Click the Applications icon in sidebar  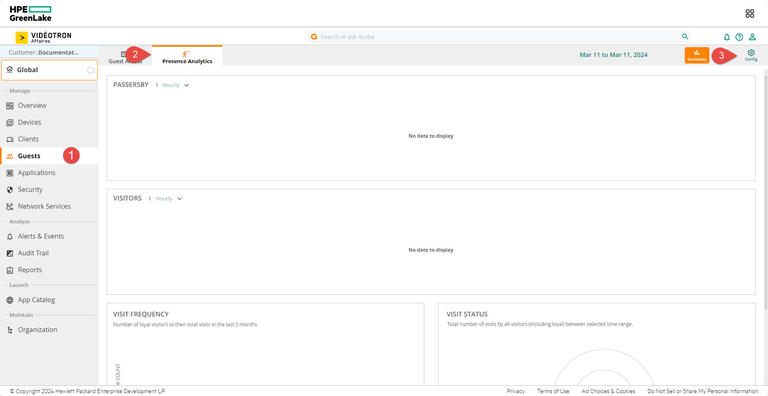(x=10, y=173)
